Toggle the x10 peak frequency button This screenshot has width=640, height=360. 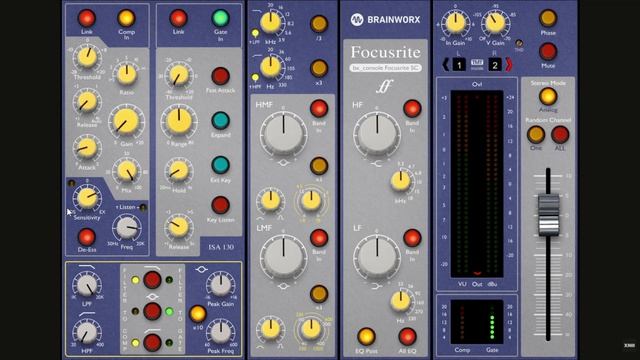(x=198, y=314)
